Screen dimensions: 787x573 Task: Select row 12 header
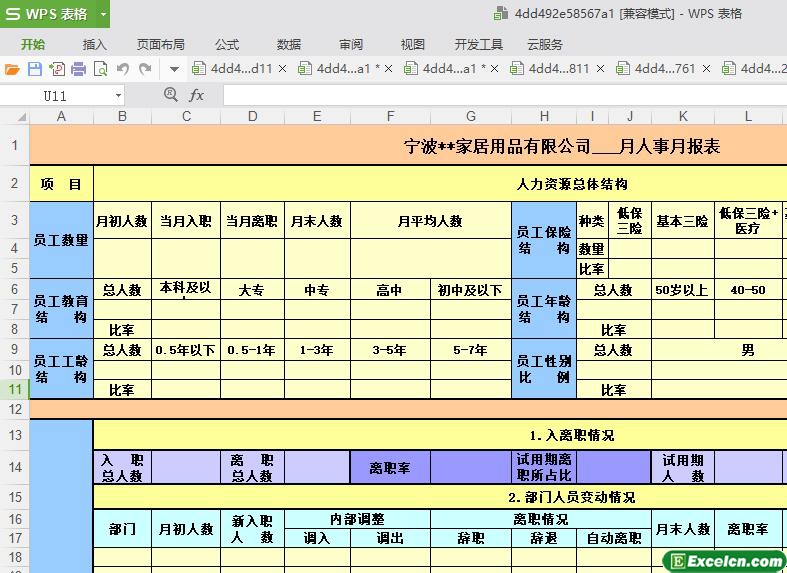[x=15, y=409]
